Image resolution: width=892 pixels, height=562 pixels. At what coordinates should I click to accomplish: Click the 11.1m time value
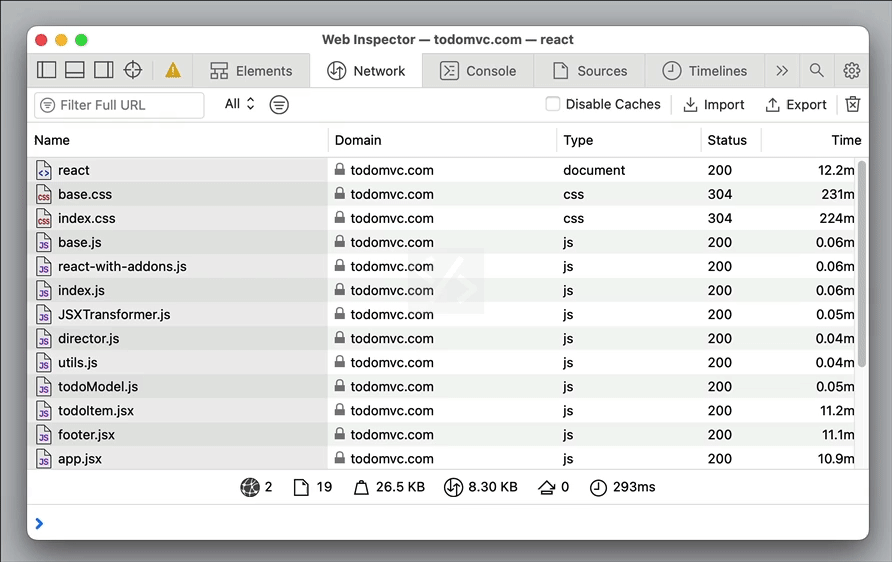(x=838, y=435)
